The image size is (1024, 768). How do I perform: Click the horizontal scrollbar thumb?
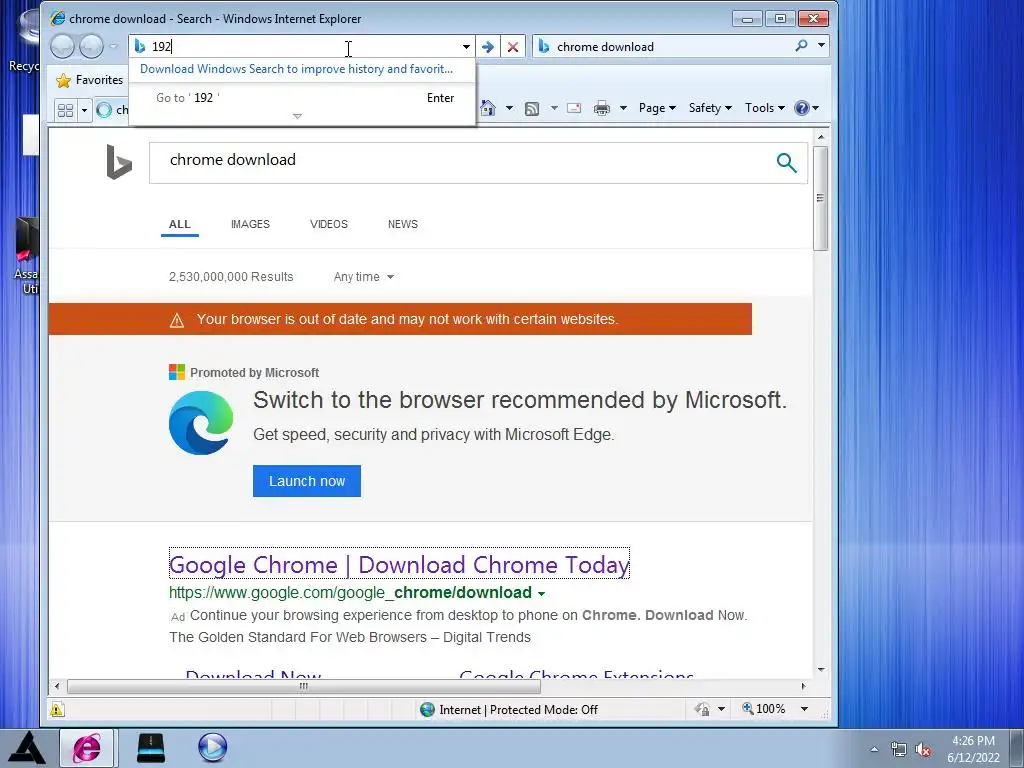click(x=304, y=686)
